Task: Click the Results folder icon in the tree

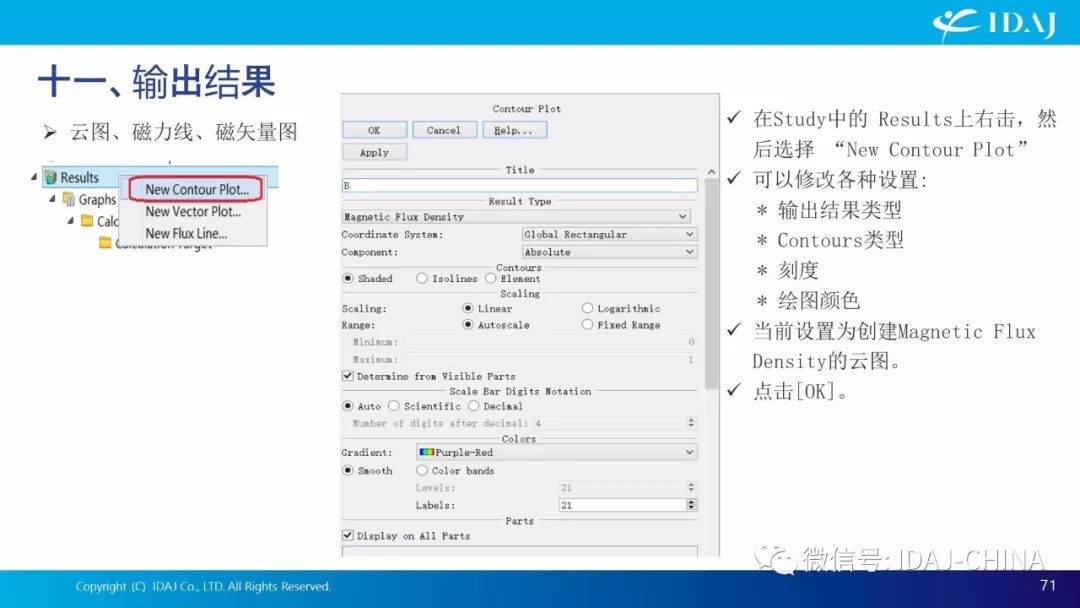Action: click(50, 178)
